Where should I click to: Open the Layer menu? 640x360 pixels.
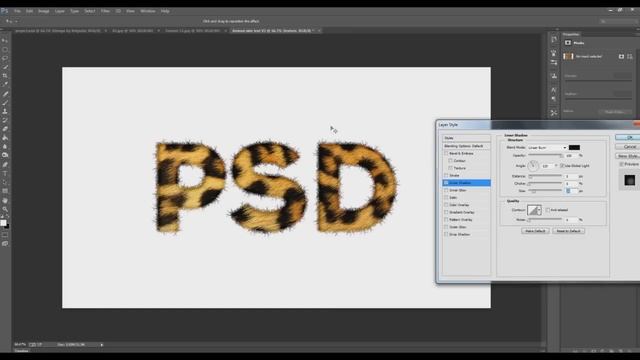click(60, 11)
